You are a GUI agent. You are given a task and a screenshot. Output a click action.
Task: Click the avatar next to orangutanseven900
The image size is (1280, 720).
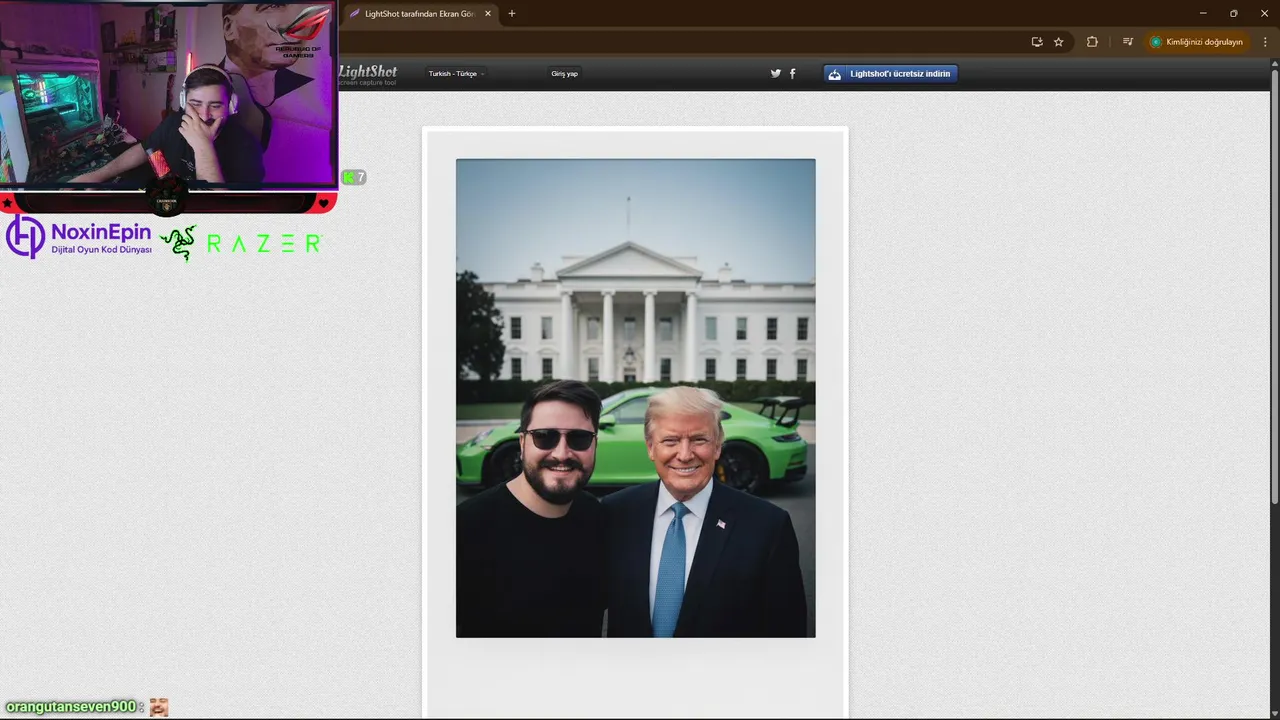coord(159,707)
